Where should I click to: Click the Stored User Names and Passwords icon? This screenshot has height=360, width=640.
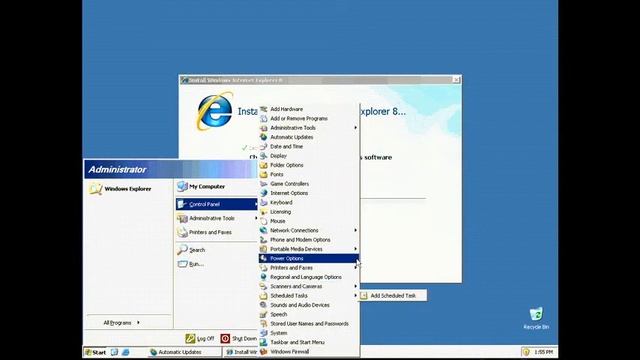click(x=264, y=324)
